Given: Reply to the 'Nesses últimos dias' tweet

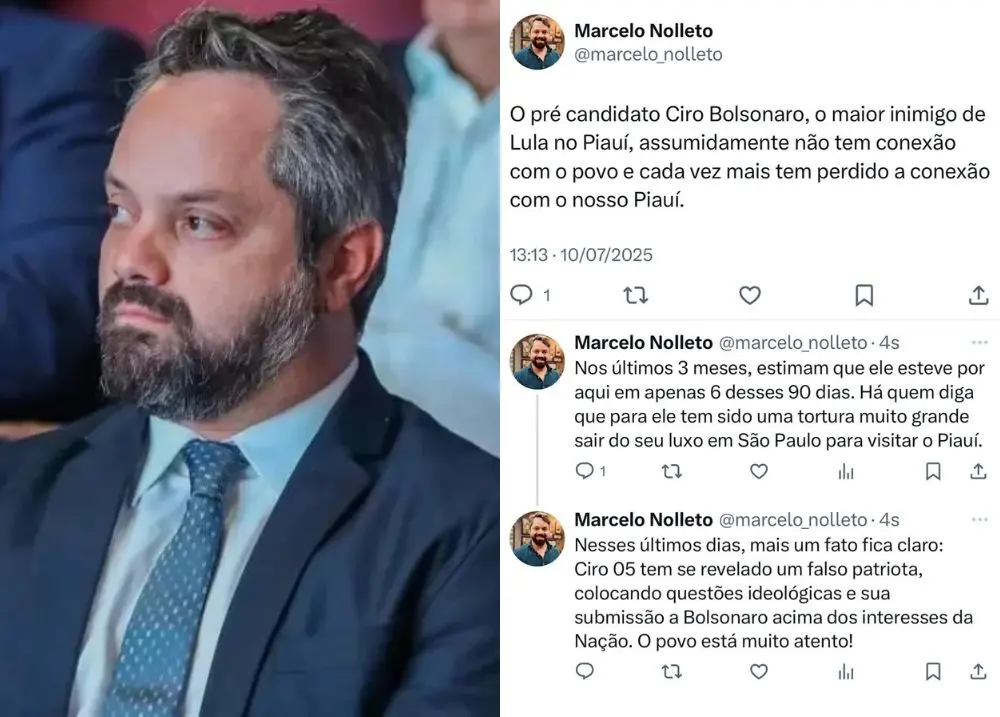Looking at the screenshot, I should tap(584, 671).
